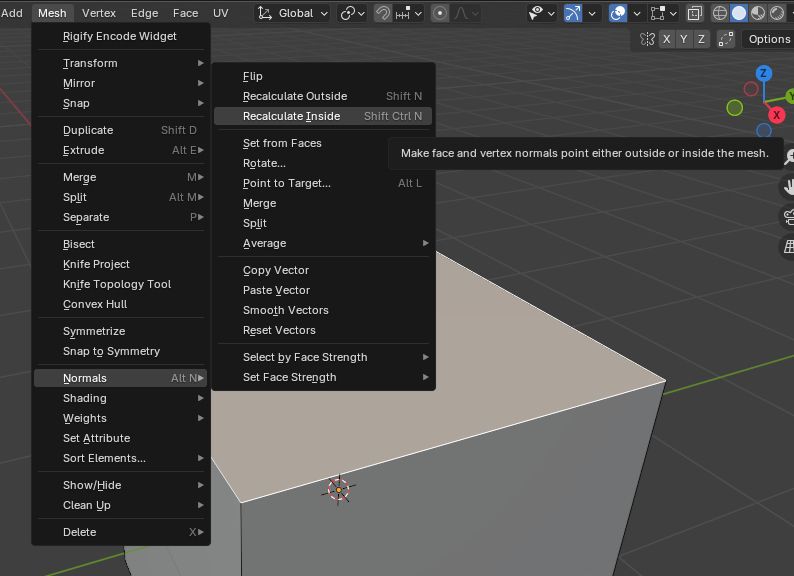Click the 3D cursor on the cube
The height and width of the screenshot is (576, 794).
(338, 490)
